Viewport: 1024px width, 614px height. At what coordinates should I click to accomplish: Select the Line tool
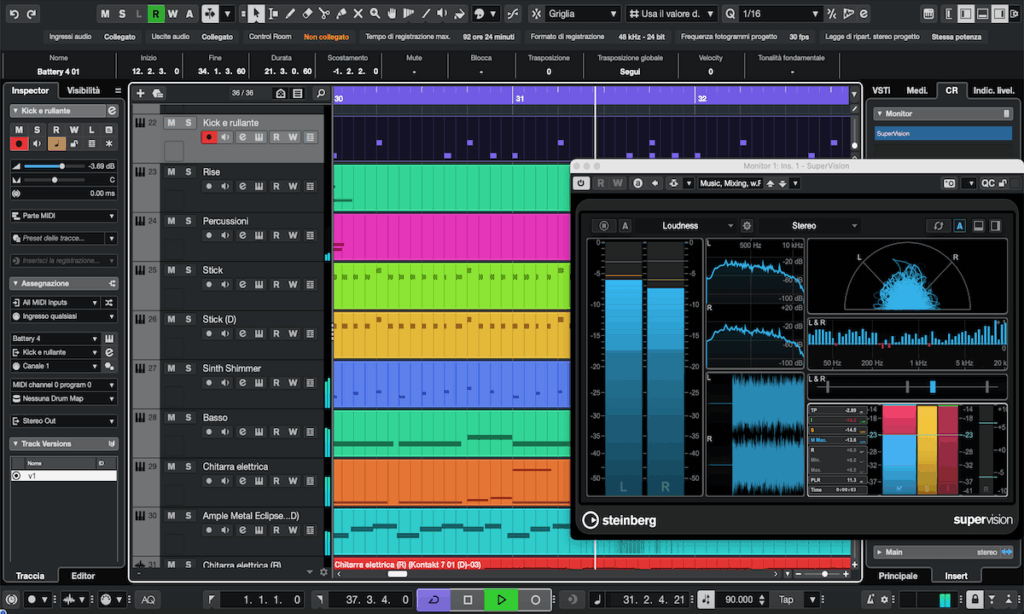tap(426, 13)
